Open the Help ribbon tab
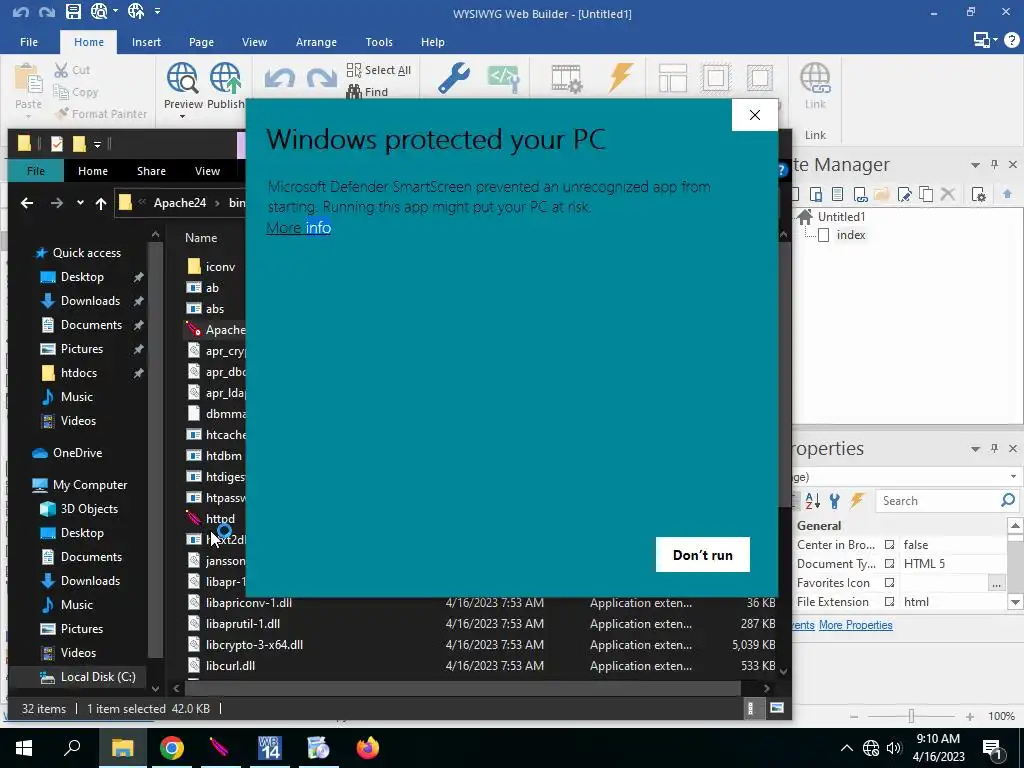 (x=432, y=42)
